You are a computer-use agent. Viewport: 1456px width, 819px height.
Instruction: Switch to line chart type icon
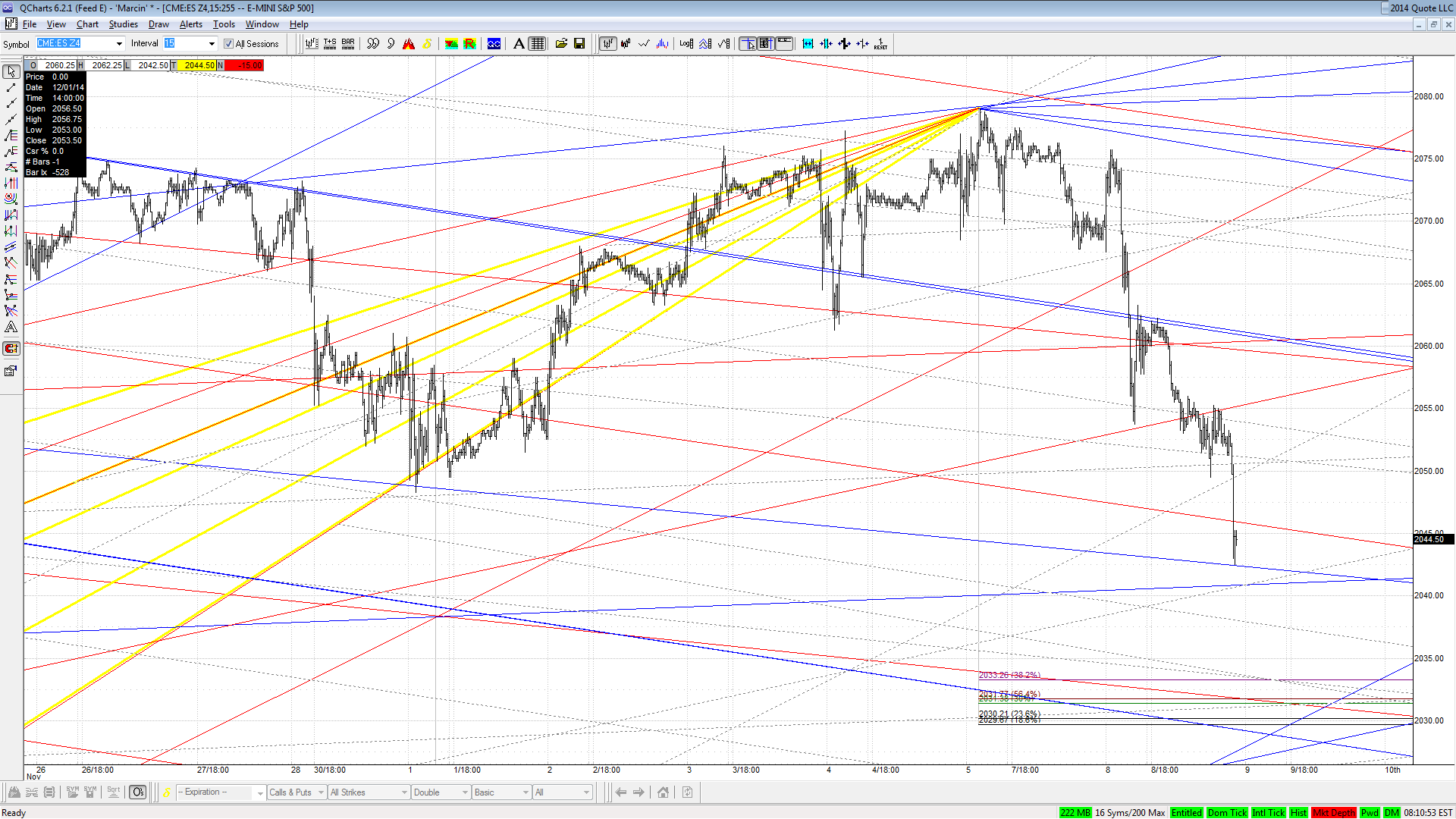(644, 44)
